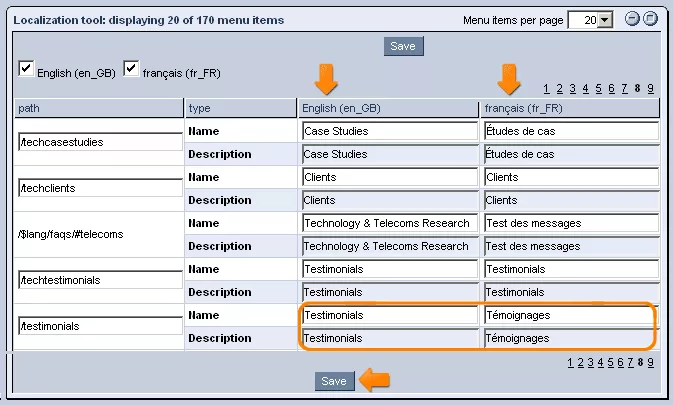Edit the /techcasestudies path field

[x=100, y=142]
